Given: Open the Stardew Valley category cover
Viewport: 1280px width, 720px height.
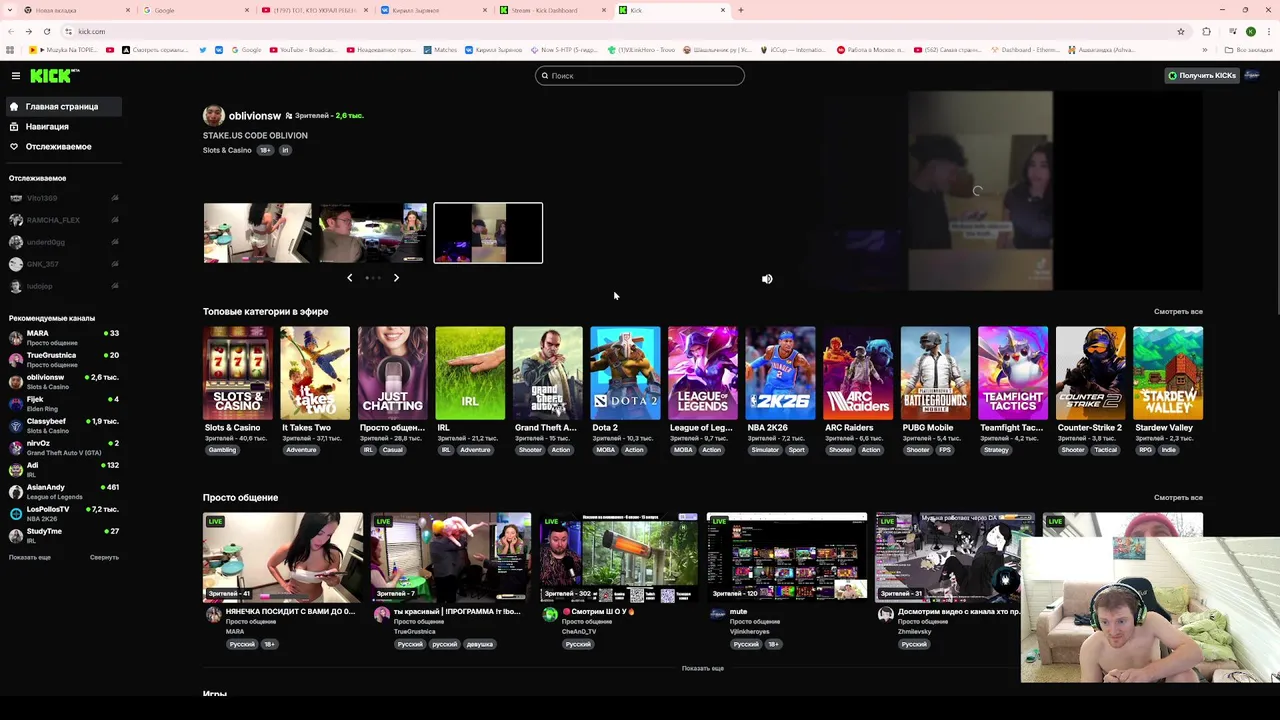Looking at the screenshot, I should pos(1168,373).
